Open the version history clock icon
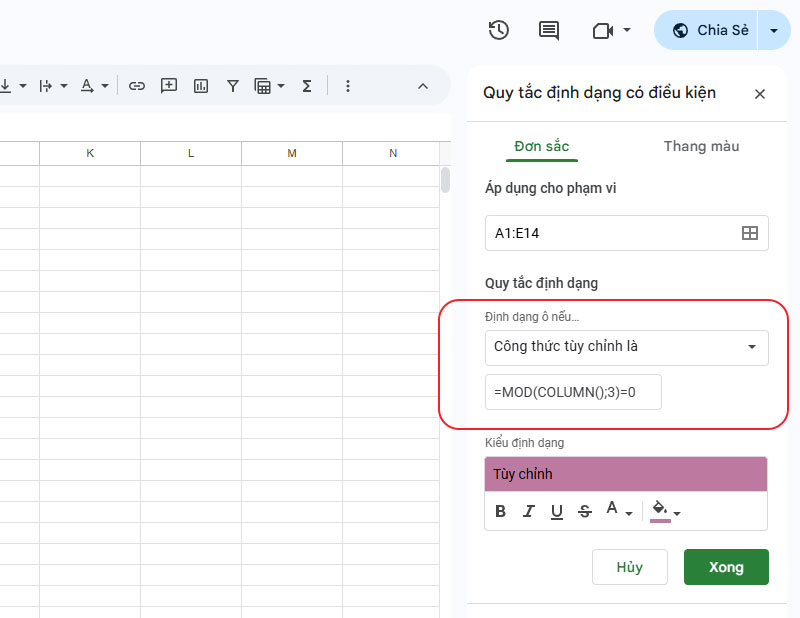The height and width of the screenshot is (618, 800). point(499,30)
